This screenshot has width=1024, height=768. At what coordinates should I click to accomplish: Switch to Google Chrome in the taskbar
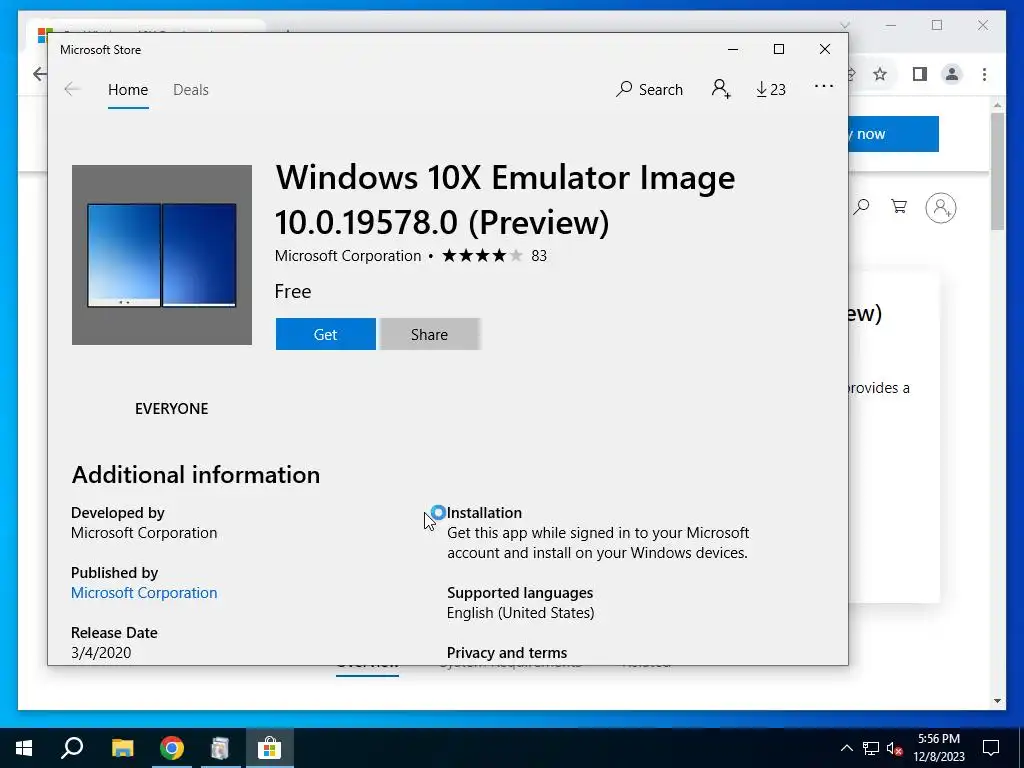click(x=172, y=748)
